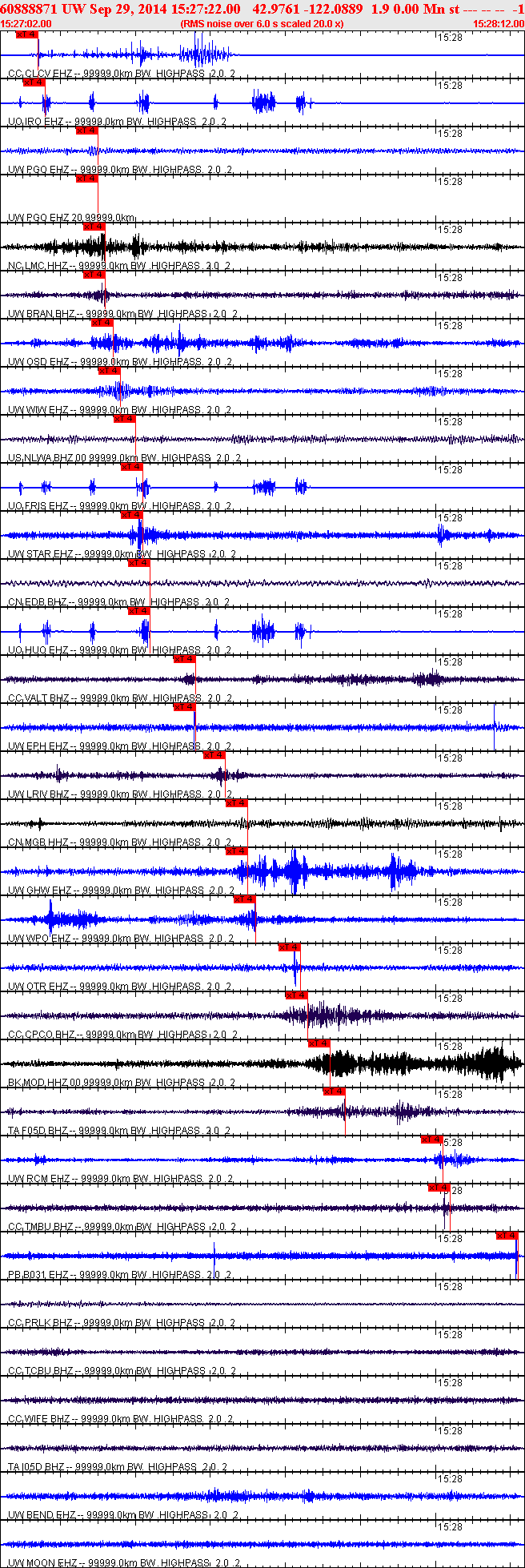Click the RMS noise scaling note
The width and height of the screenshot is (525, 1568).
262,24
